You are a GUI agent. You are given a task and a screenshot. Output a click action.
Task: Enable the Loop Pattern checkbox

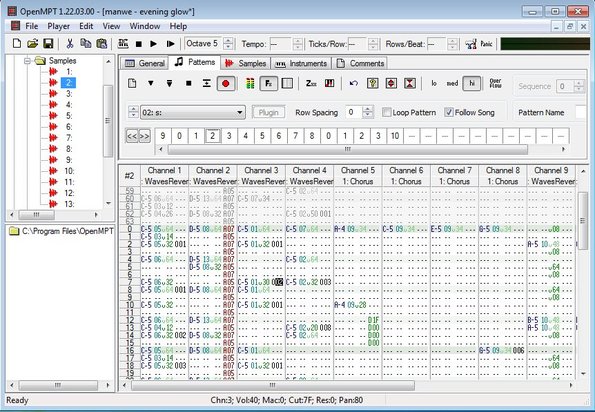pyautogui.click(x=386, y=112)
